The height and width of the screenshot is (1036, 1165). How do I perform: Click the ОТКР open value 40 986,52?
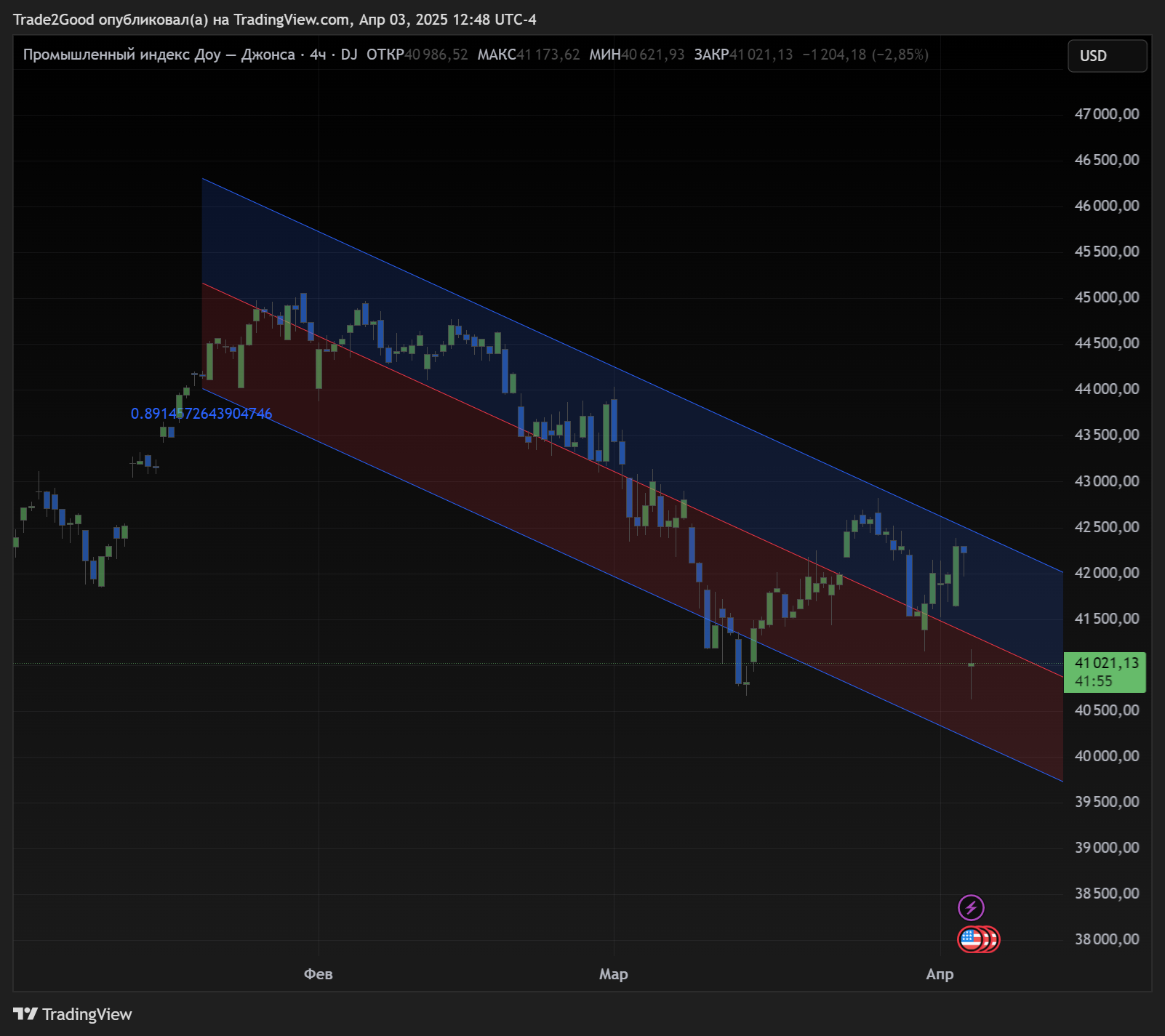(436, 55)
